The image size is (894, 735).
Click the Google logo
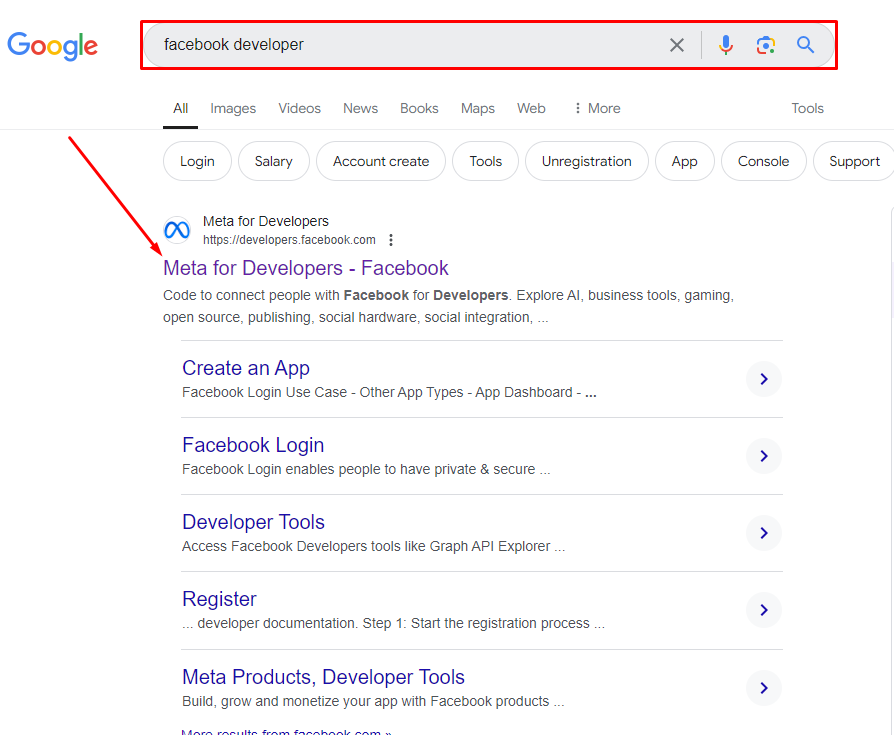coord(52,46)
